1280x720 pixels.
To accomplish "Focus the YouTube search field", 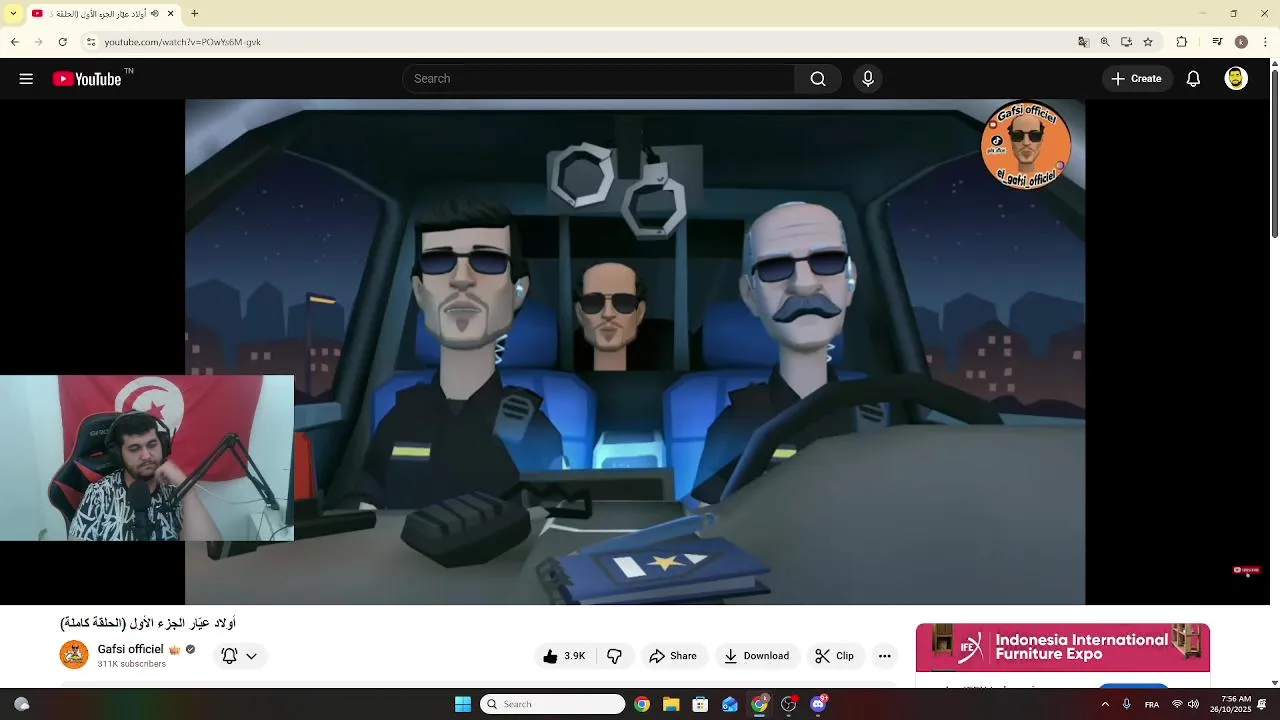I will (x=598, y=79).
